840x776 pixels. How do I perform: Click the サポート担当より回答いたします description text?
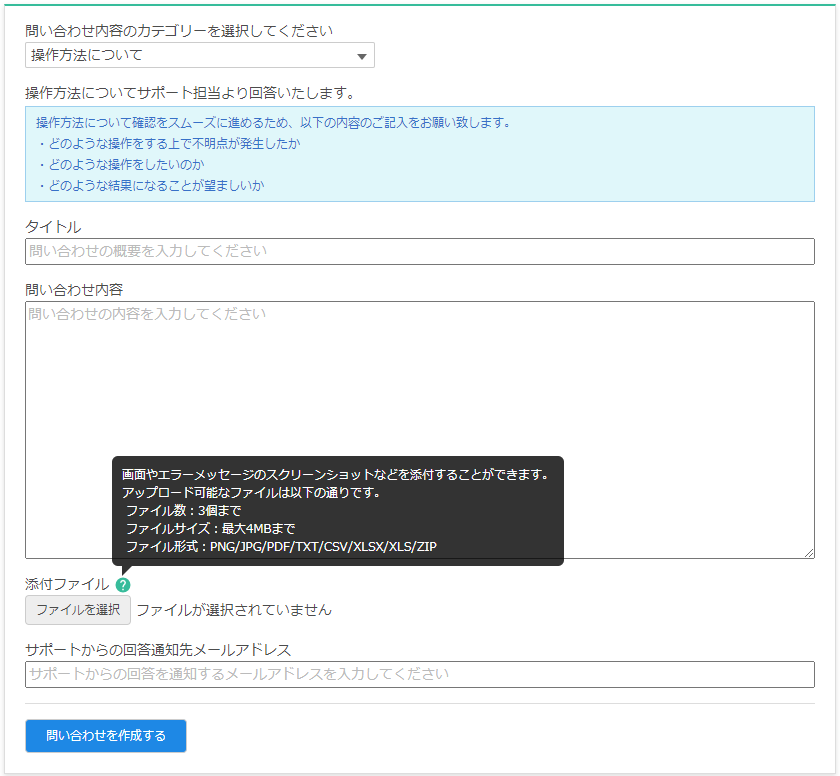pos(190,93)
